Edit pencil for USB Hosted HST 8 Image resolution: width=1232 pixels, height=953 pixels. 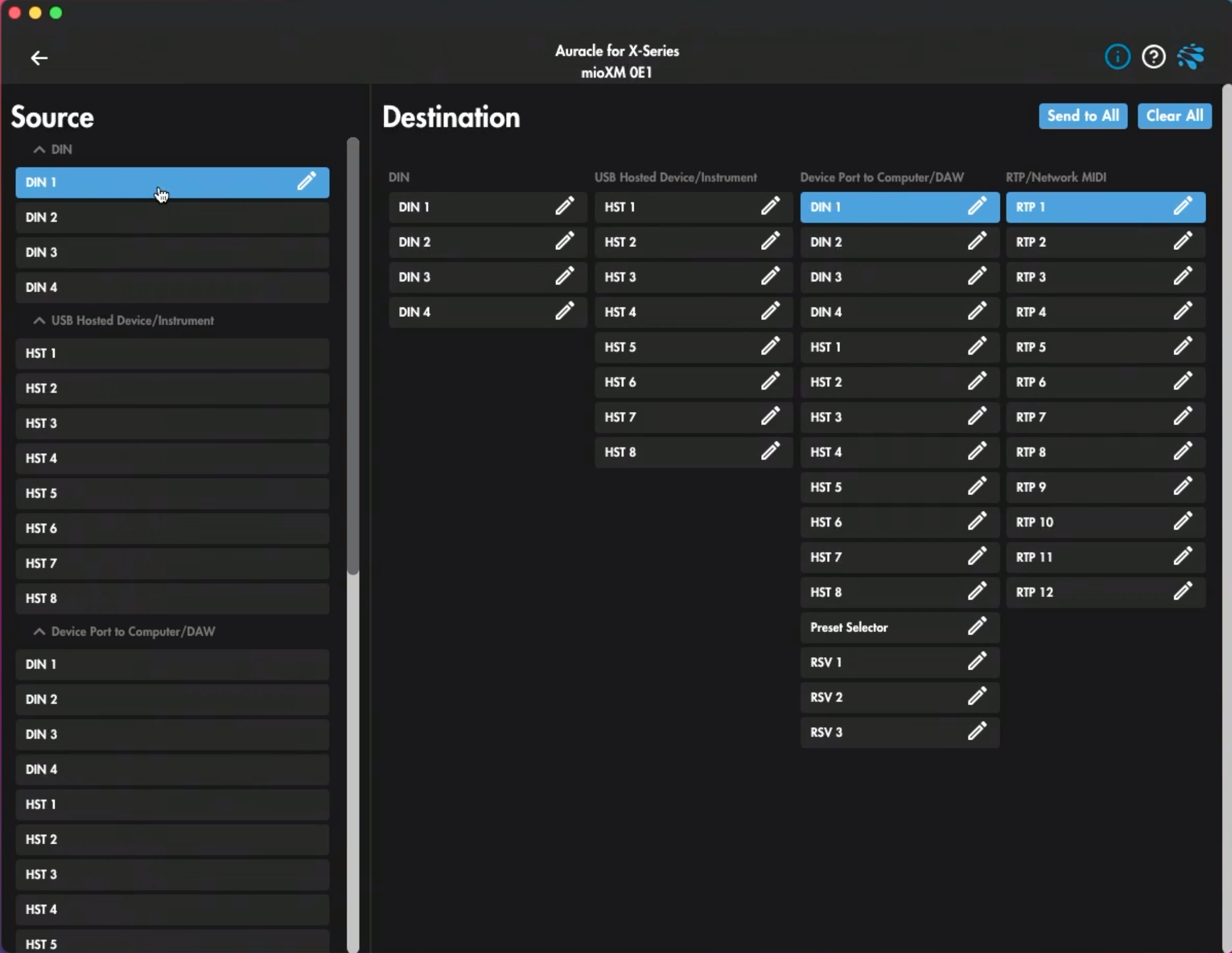[770, 452]
